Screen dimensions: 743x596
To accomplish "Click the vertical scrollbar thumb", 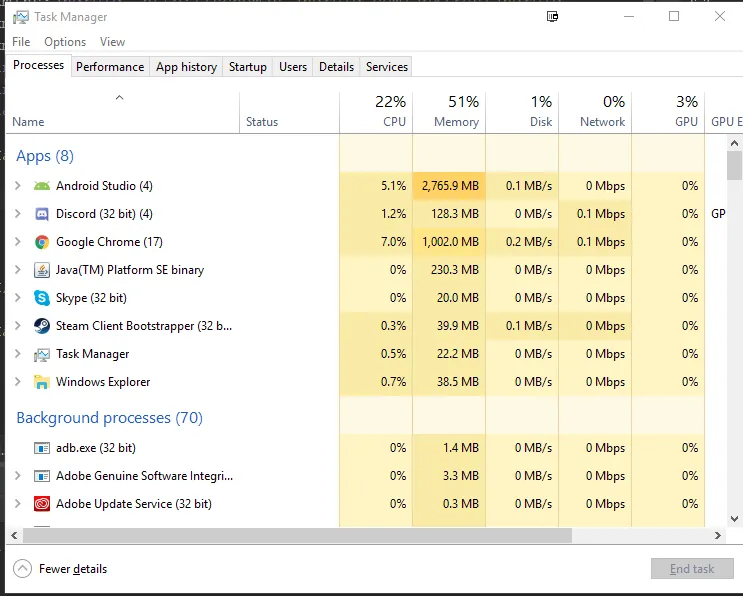I will pyautogui.click(x=734, y=165).
